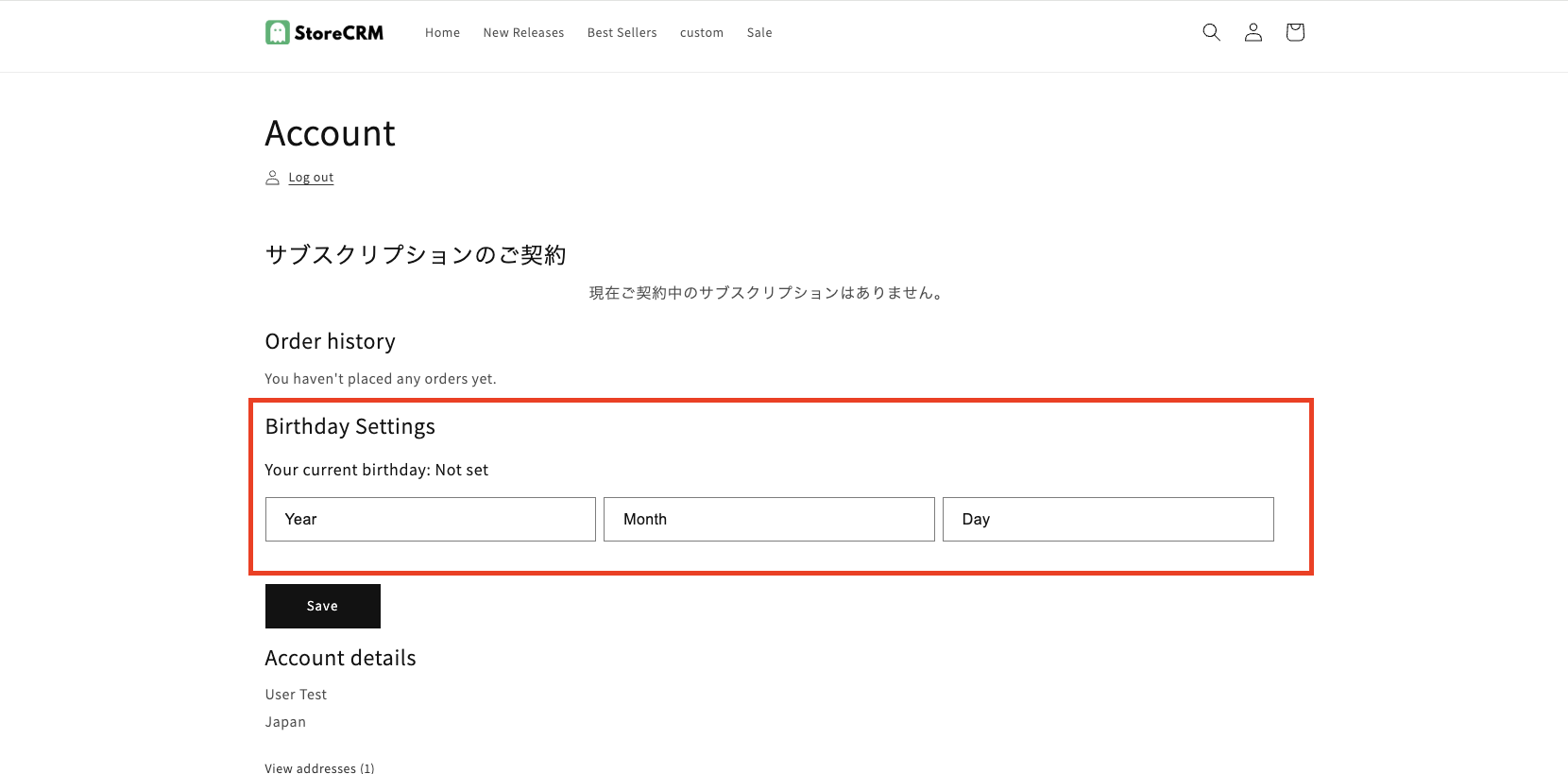The image size is (1568, 774).
Task: Click the Birthday Settings heading
Action: coord(349,426)
